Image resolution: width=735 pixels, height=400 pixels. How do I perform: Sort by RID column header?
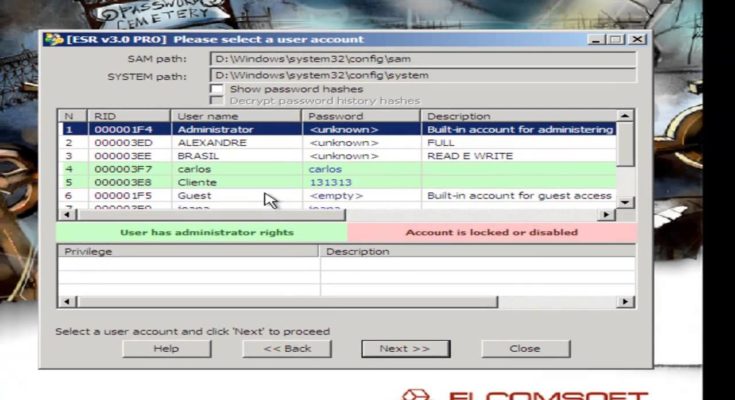(129, 116)
